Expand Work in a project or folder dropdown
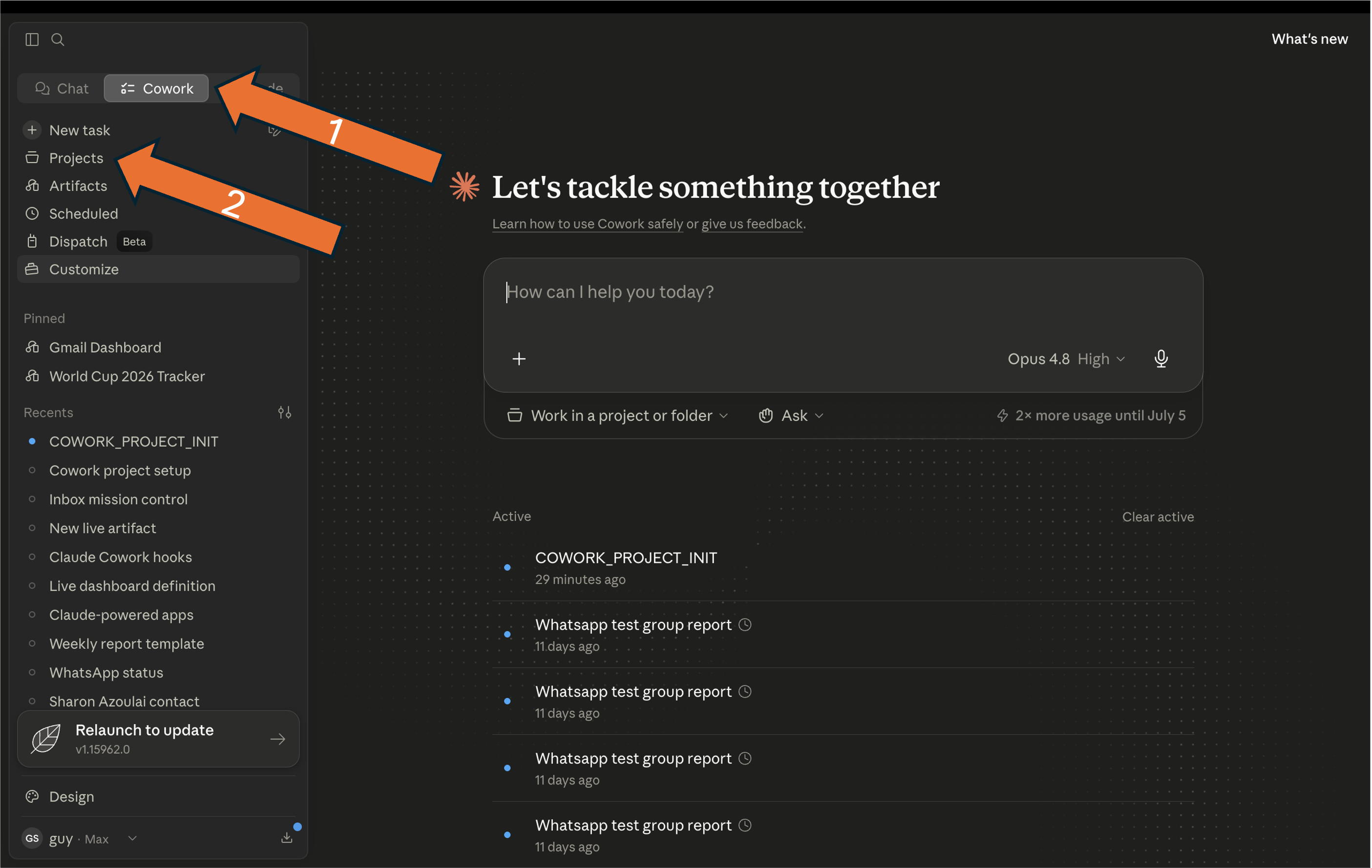 (x=618, y=416)
